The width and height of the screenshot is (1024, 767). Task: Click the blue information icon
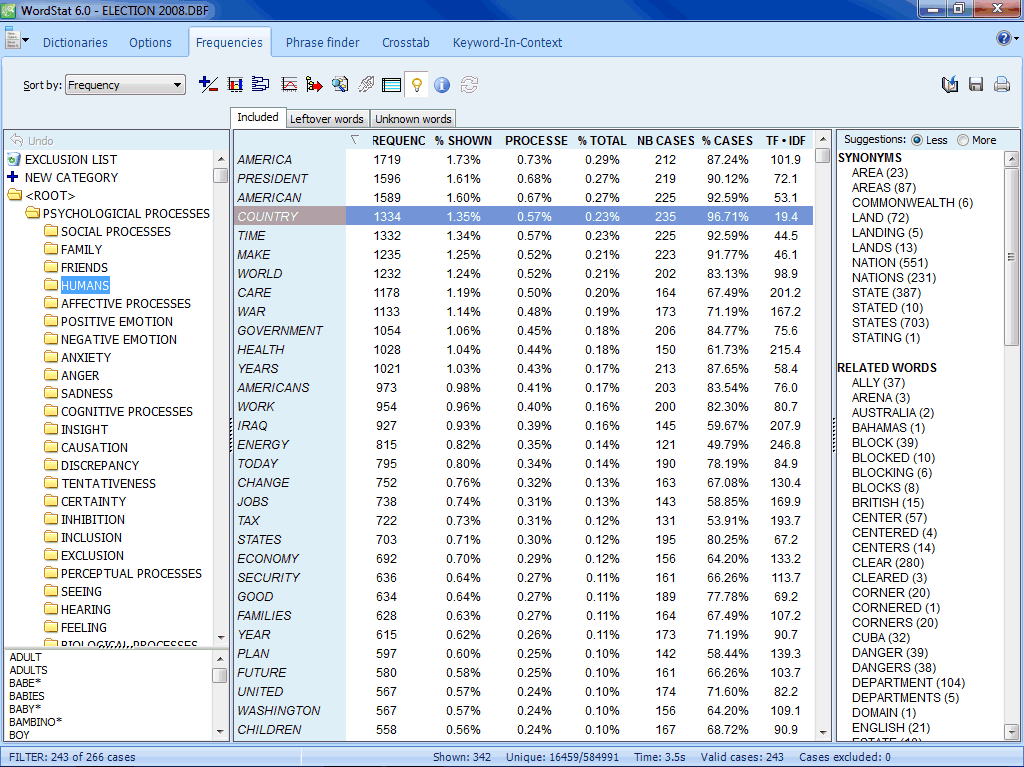(x=442, y=85)
